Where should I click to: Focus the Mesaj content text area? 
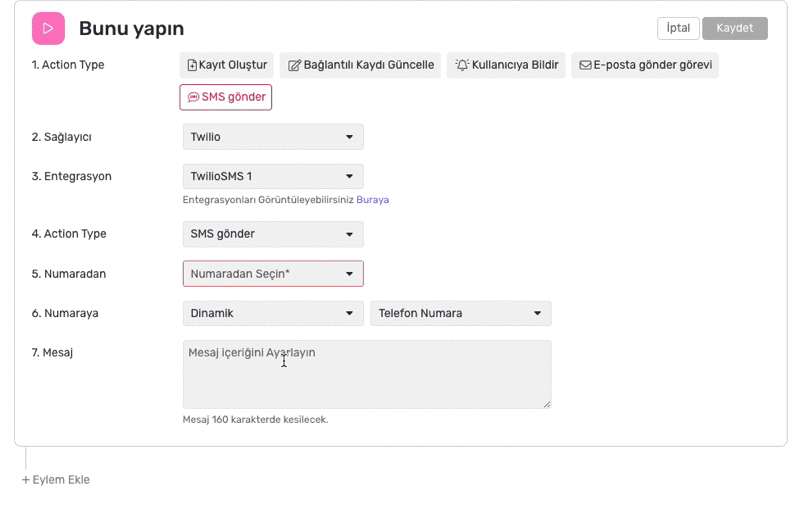[x=367, y=375]
